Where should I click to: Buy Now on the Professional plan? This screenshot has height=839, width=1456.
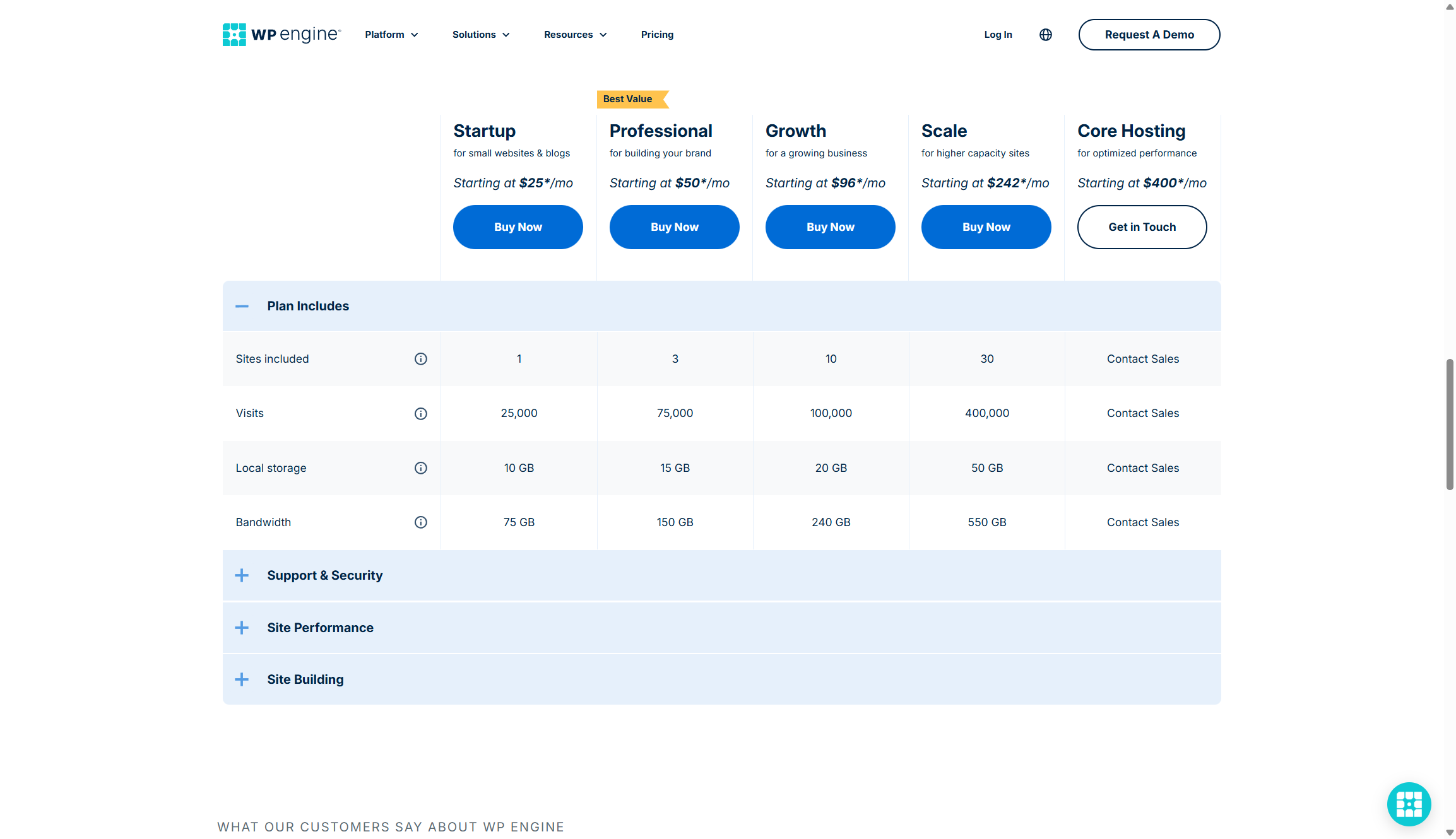[x=674, y=226]
